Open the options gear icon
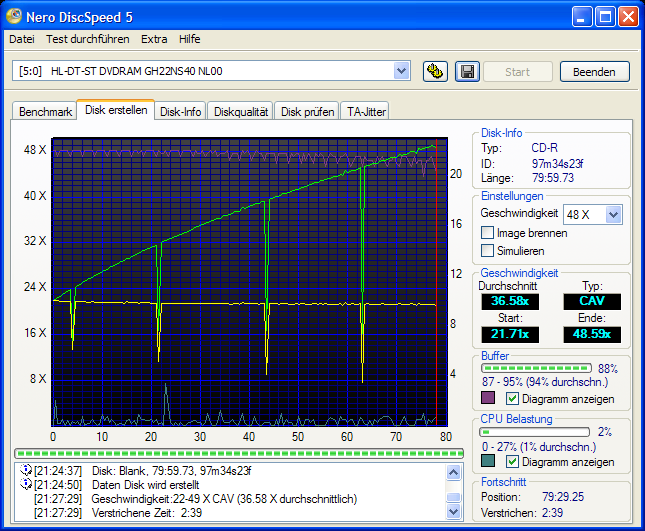The height and width of the screenshot is (531, 645). pyautogui.click(x=434, y=71)
